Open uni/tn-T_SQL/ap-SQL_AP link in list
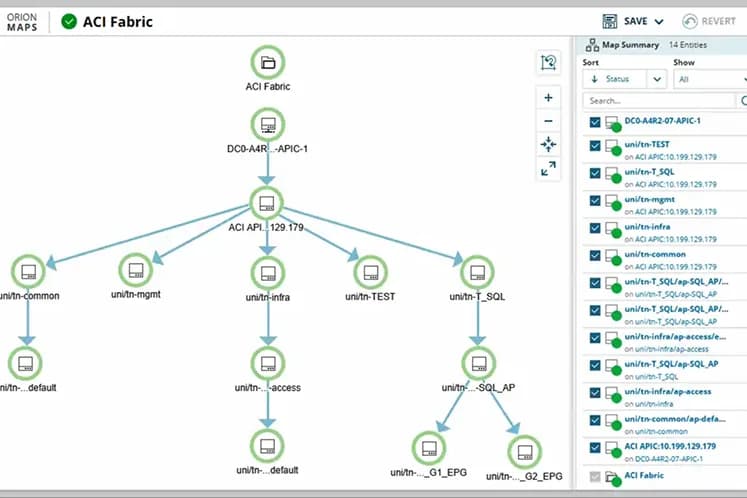Image resolution: width=747 pixels, height=498 pixels. 671,364
